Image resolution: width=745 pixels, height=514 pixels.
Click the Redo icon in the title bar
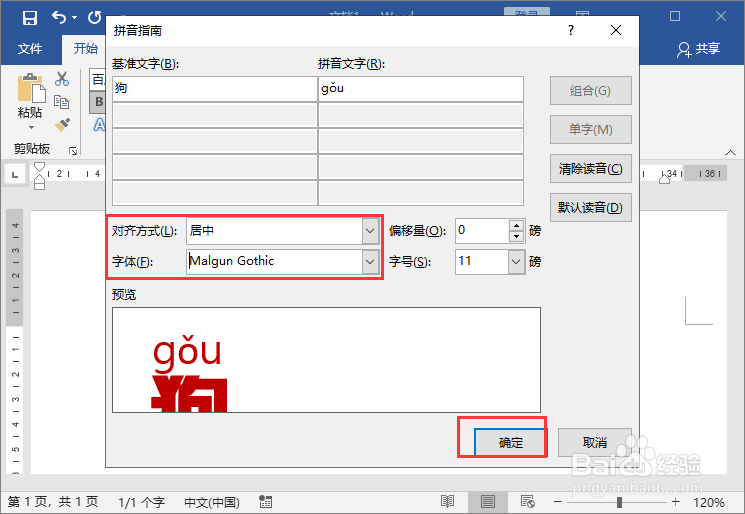[x=95, y=18]
